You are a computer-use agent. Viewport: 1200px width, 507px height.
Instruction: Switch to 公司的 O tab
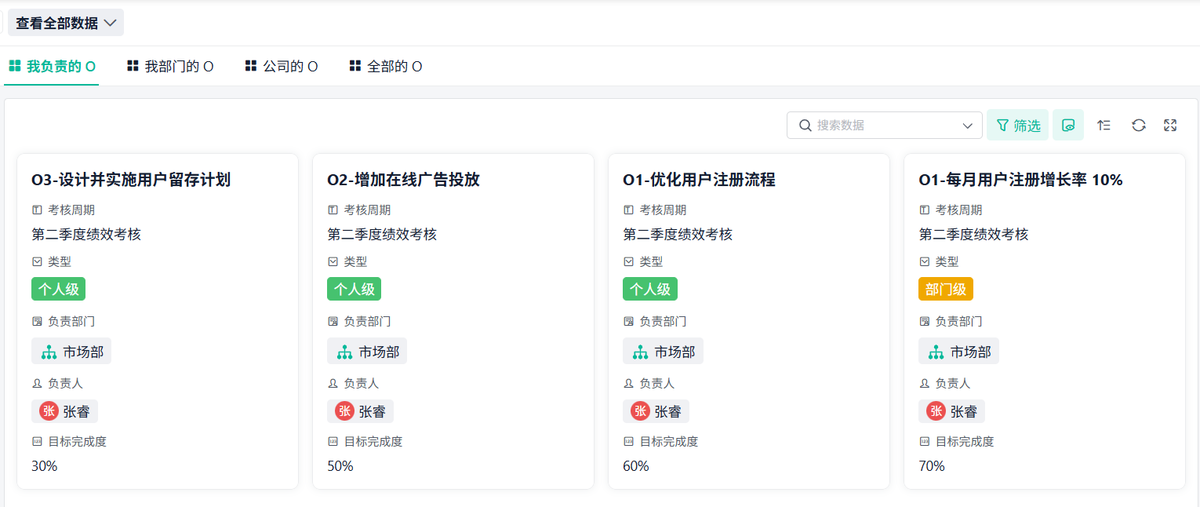point(281,67)
